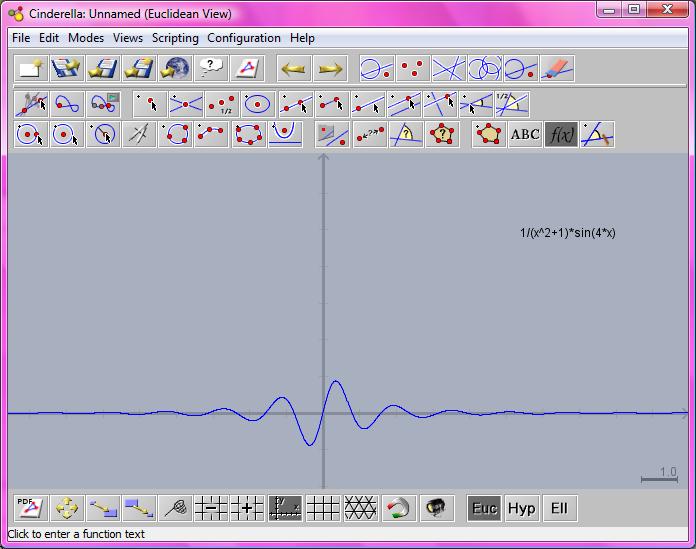Select the add point tool
Viewport: 696px width, 549px height.
pos(150,103)
